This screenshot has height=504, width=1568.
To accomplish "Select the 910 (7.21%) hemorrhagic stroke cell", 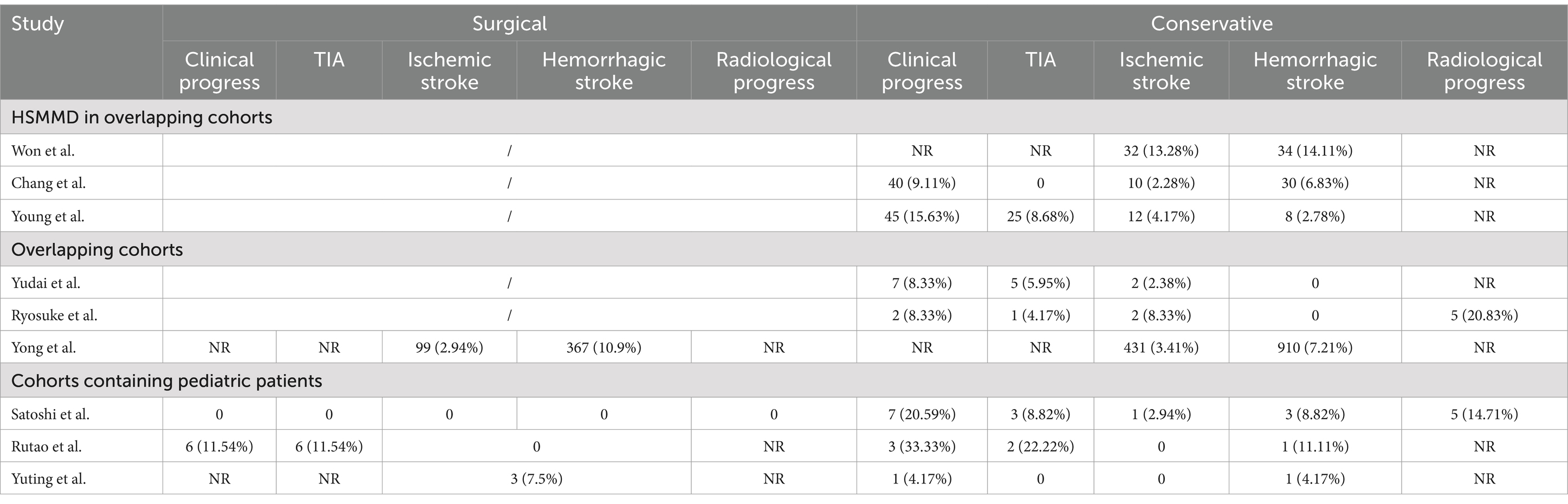I will pos(1315,347).
